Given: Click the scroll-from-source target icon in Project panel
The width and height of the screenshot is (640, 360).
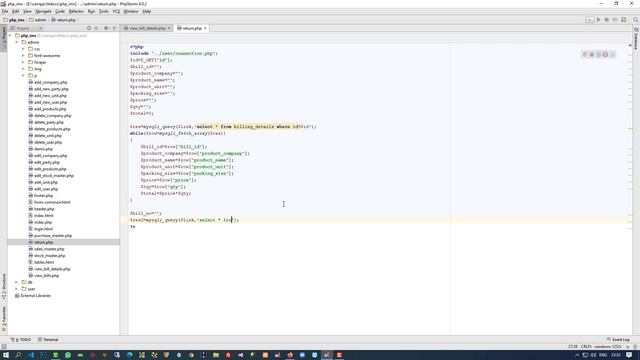Looking at the screenshot, I should pos(89,28).
